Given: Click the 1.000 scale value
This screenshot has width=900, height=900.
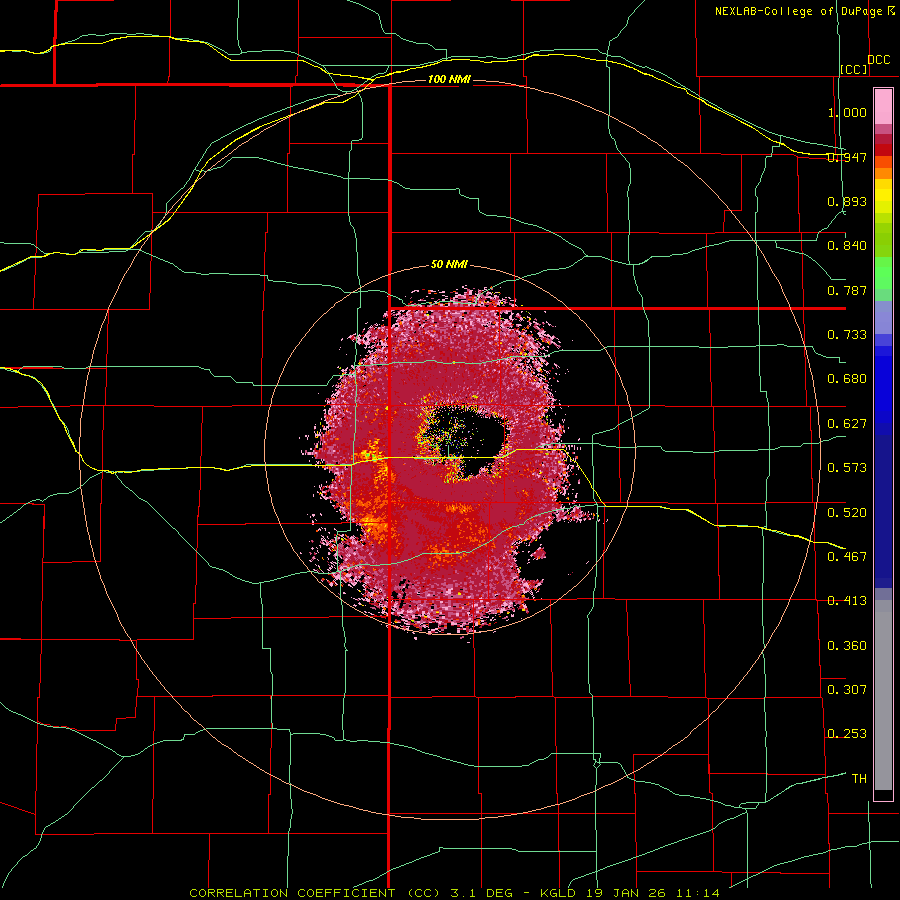Looking at the screenshot, I should 847,112.
